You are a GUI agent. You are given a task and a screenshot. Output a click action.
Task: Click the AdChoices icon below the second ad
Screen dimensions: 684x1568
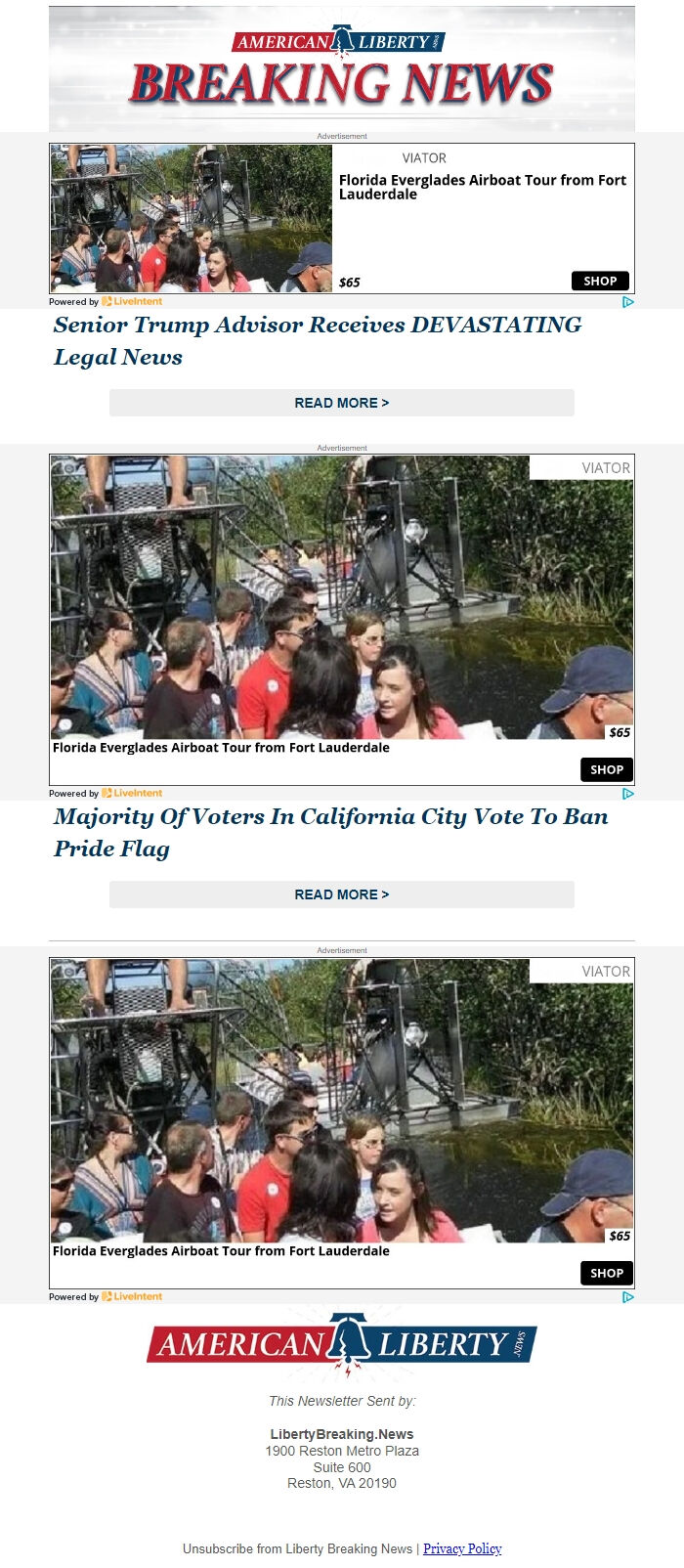(x=628, y=794)
